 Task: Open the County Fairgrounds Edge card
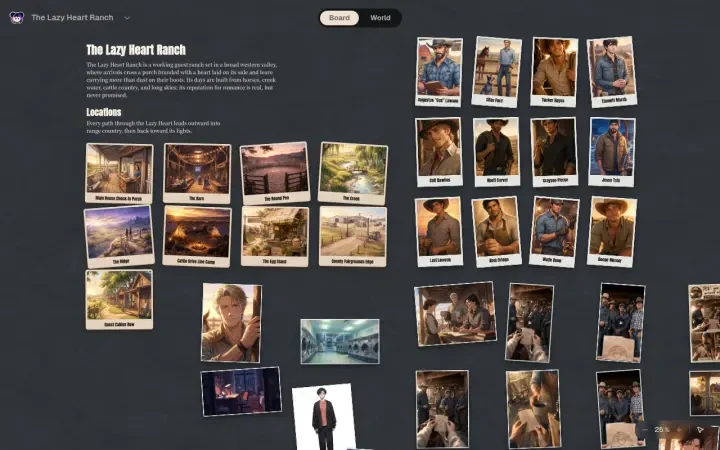pos(353,236)
